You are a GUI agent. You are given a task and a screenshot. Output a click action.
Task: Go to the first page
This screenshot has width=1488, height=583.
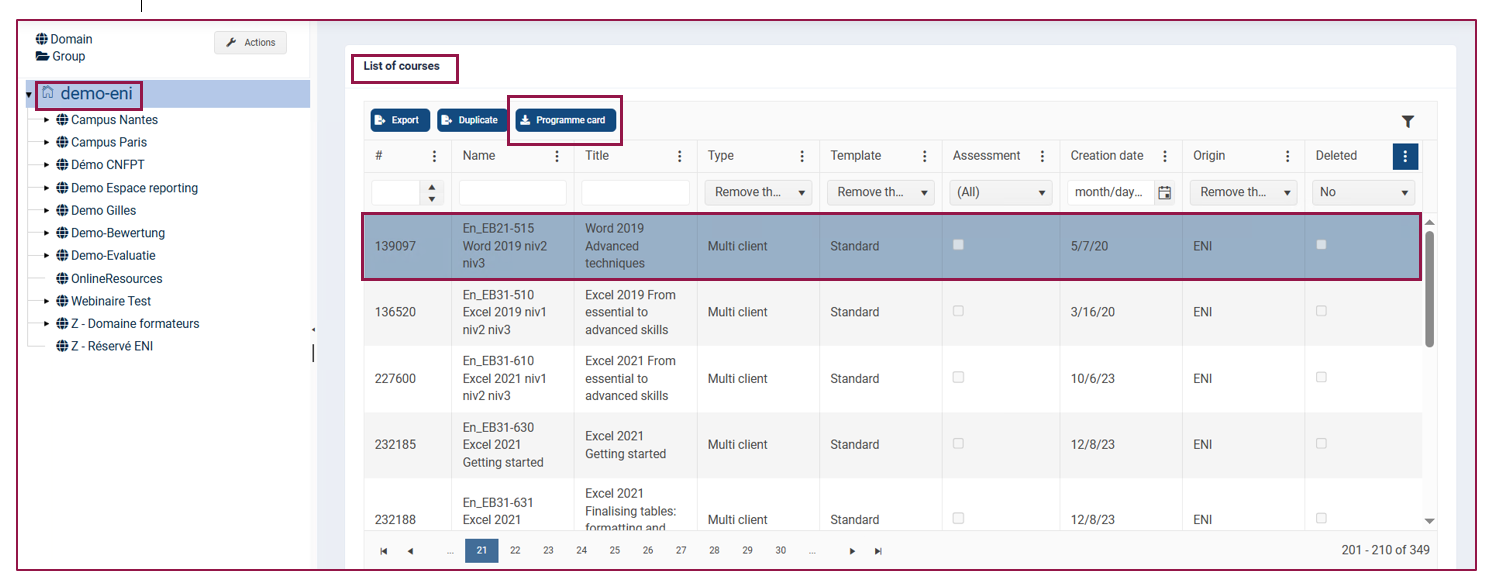click(x=384, y=551)
